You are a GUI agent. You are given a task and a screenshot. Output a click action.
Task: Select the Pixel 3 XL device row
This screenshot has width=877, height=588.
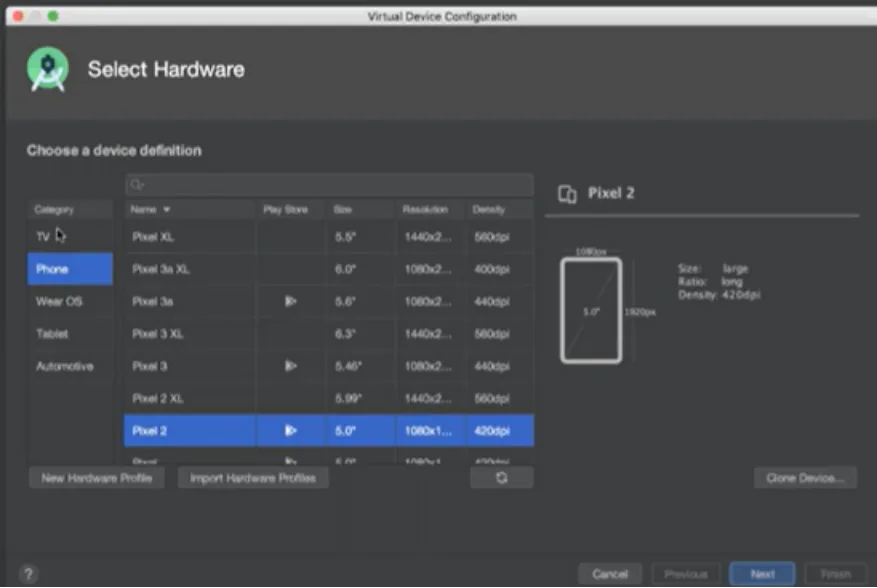(329, 334)
